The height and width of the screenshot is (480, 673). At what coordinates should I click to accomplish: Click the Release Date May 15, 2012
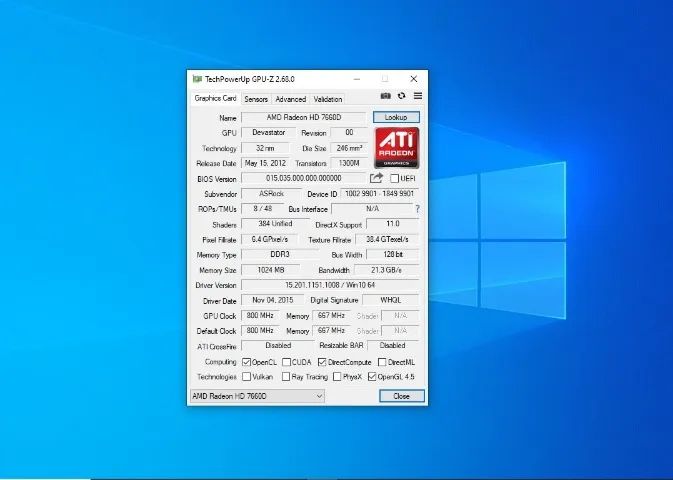(265, 163)
